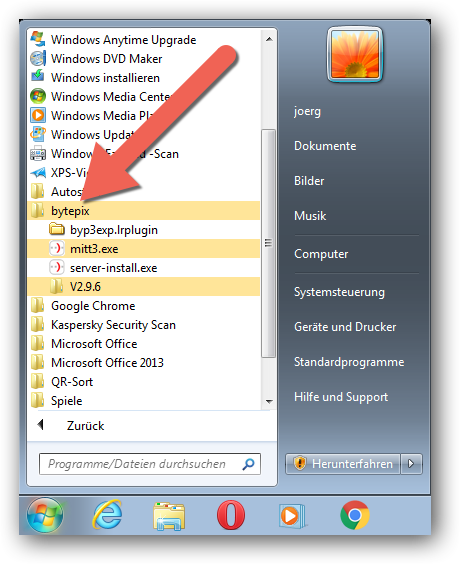Click the program list scrollbar thumb

tap(268, 243)
